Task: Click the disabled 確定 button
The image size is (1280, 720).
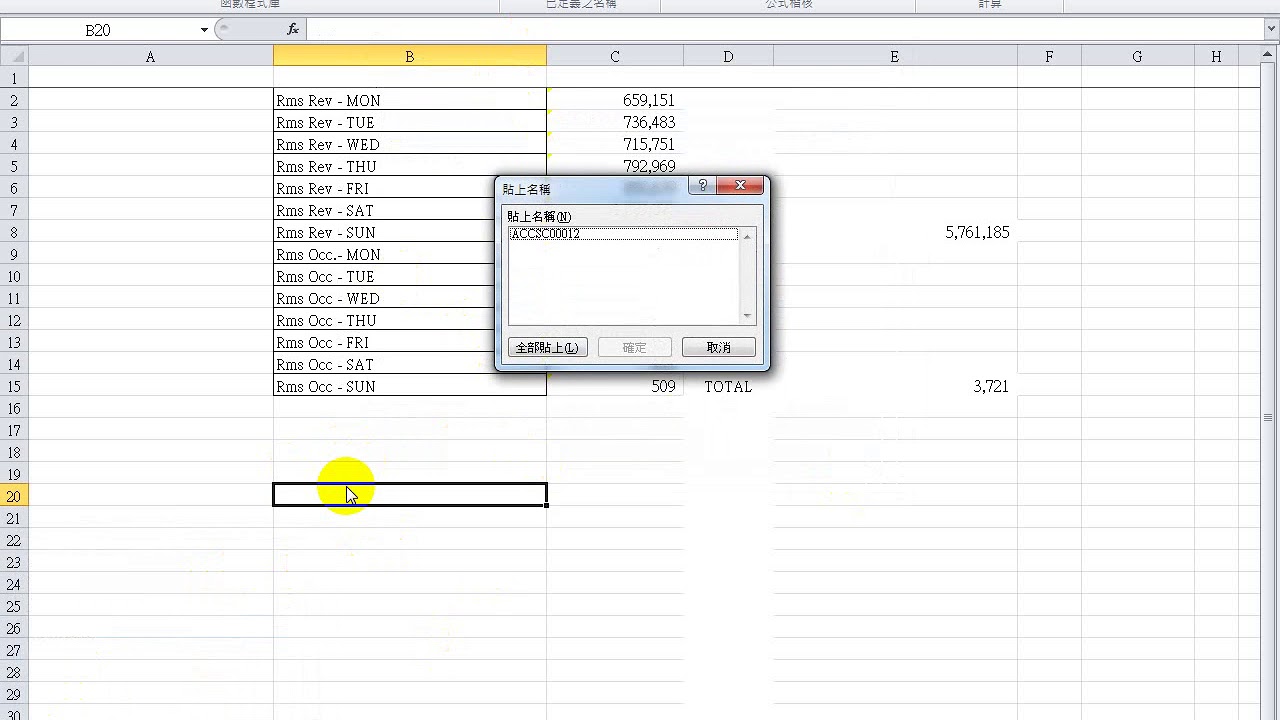Action: tap(634, 347)
